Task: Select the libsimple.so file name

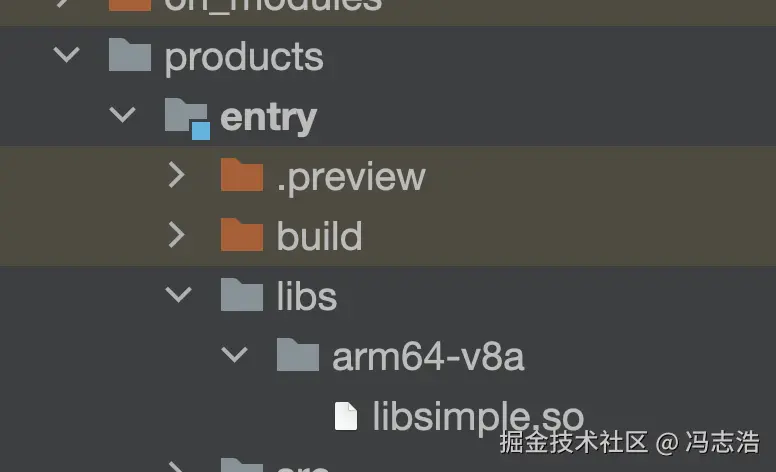Action: 478,418
